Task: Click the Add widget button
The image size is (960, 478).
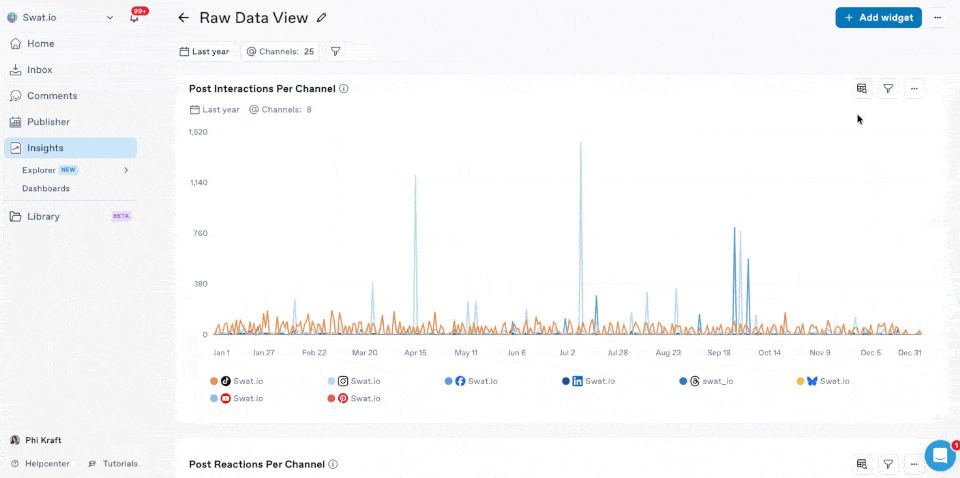Action: [x=878, y=18]
